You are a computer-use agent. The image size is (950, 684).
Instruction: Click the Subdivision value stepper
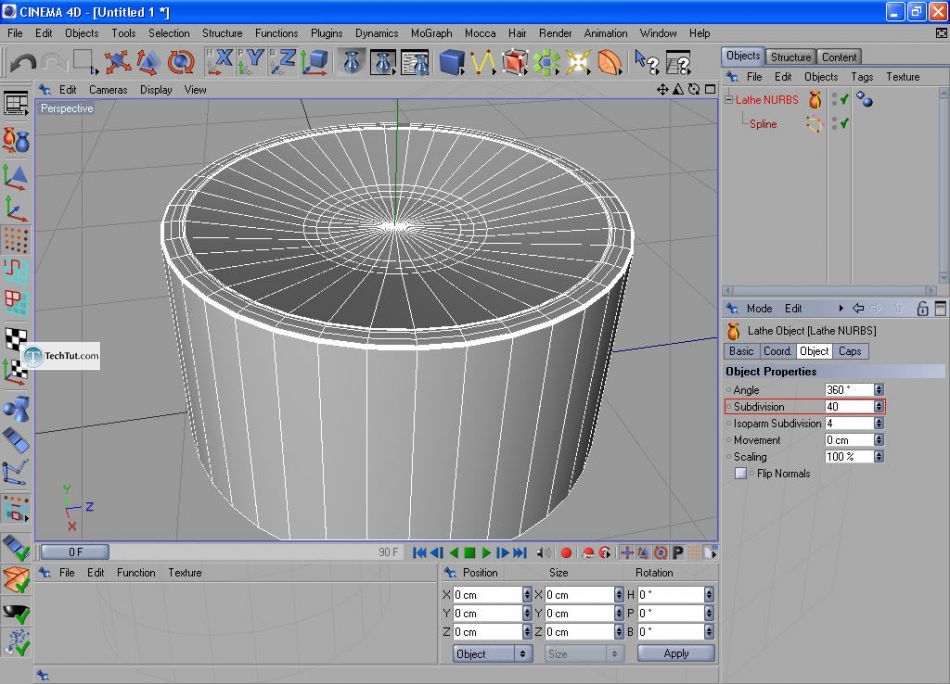[x=879, y=407]
